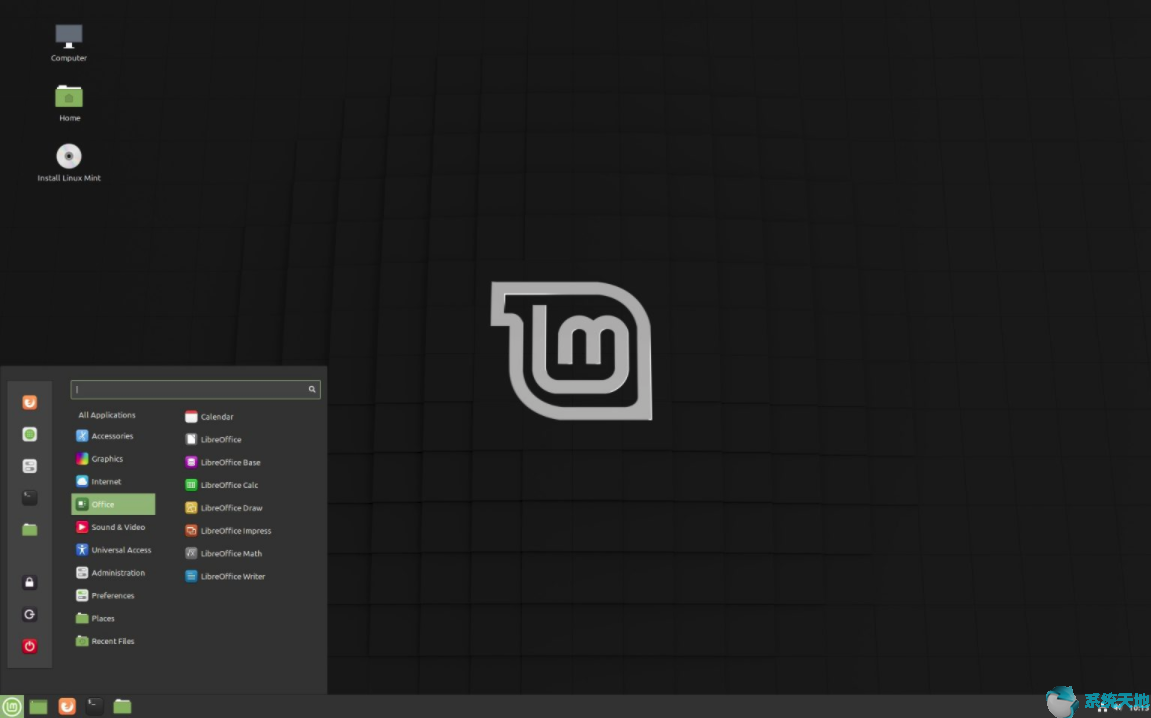
Task: Open the Graphics category
Action: point(113,459)
